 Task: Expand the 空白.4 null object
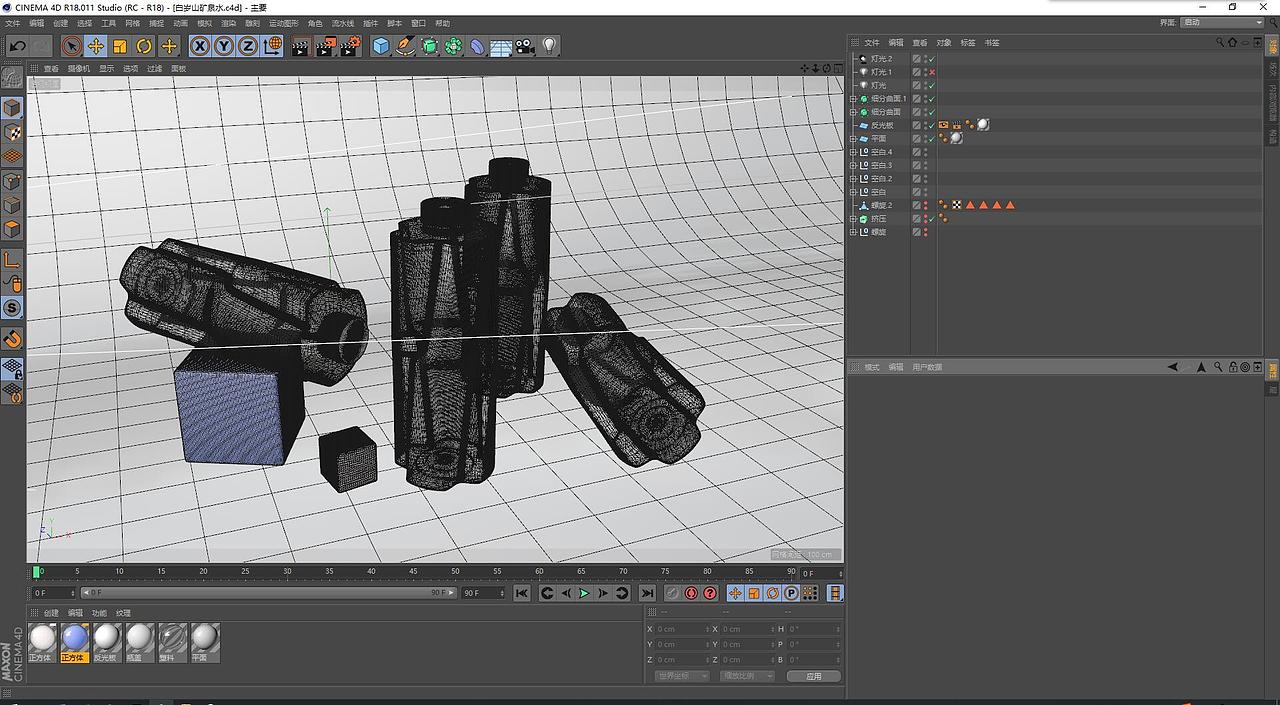(853, 152)
